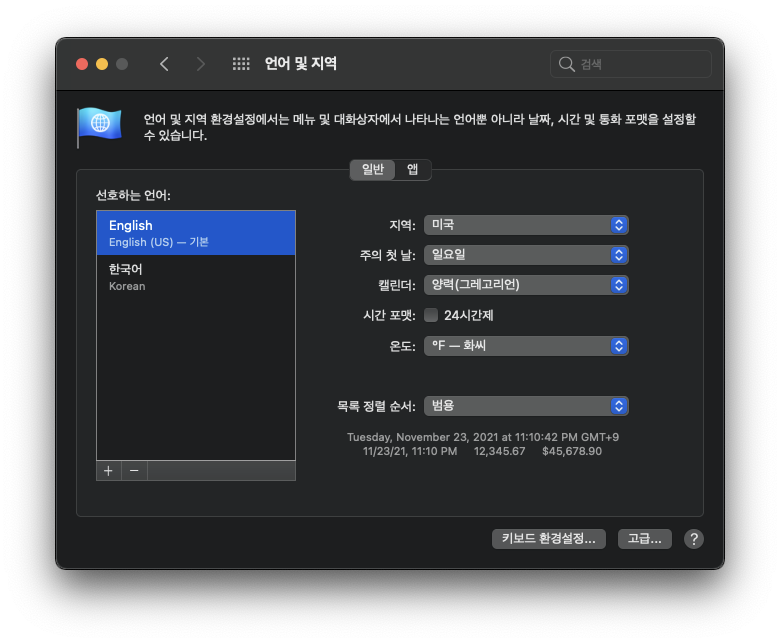The height and width of the screenshot is (643, 780).
Task: Select English in the language list
Action: point(196,233)
